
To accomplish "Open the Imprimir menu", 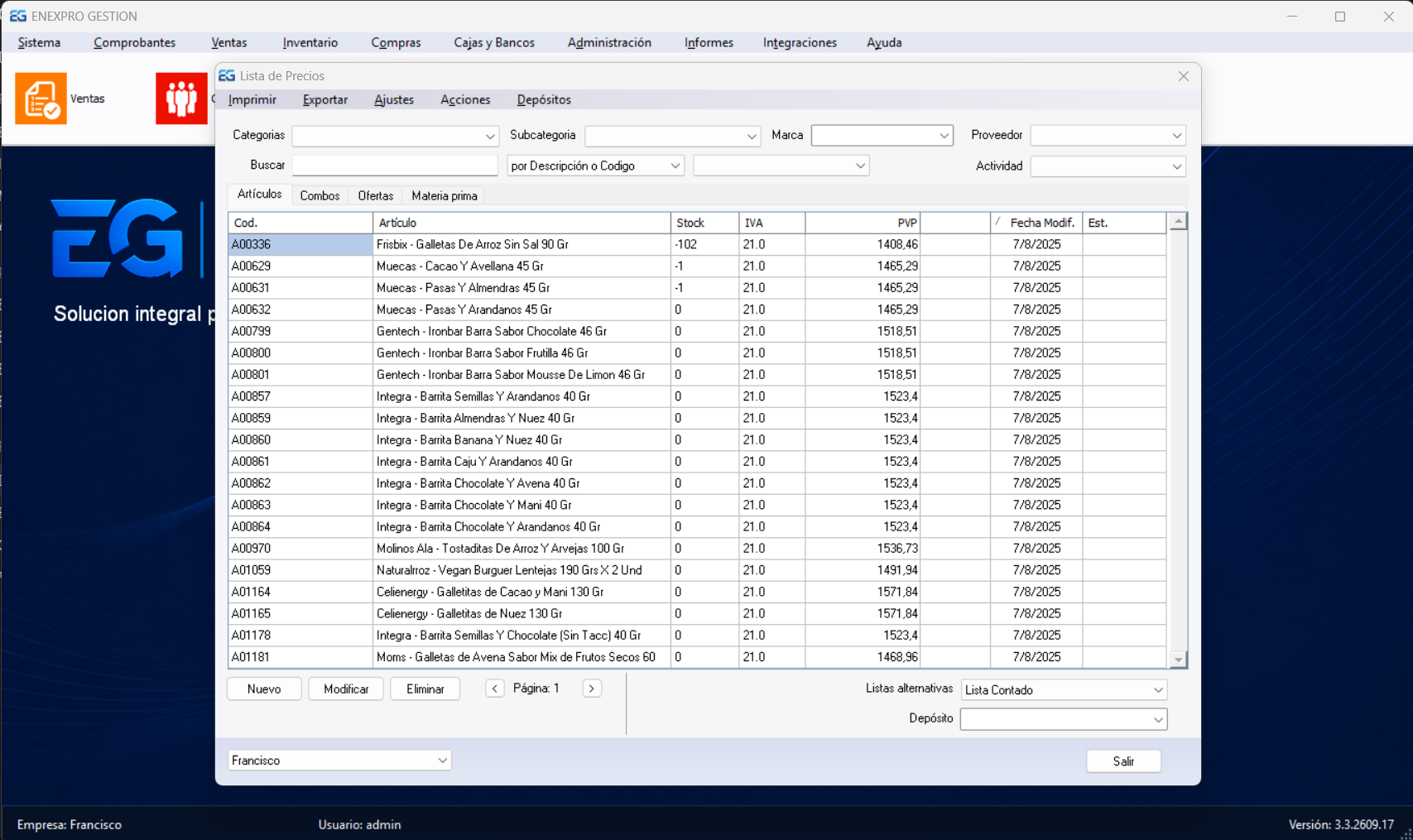I will (x=252, y=100).
